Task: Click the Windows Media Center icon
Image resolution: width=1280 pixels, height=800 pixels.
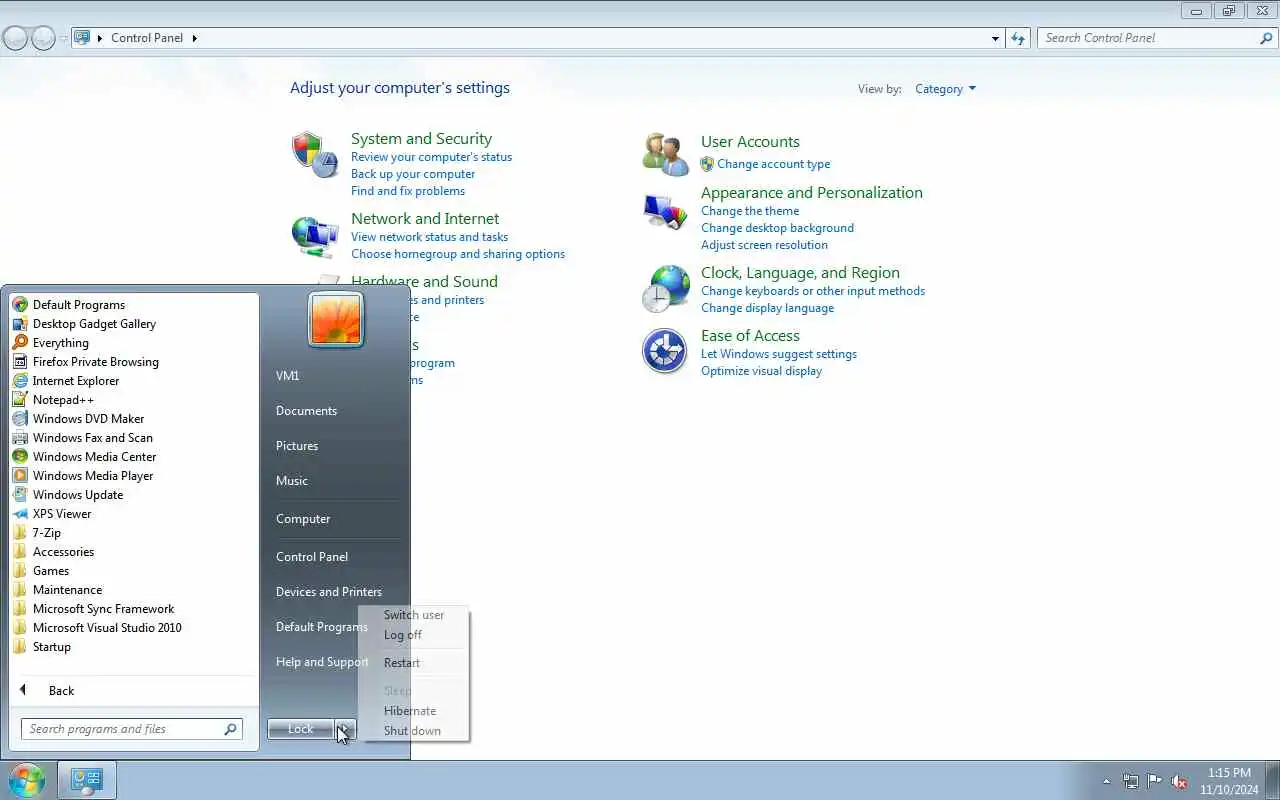Action: click(x=20, y=457)
